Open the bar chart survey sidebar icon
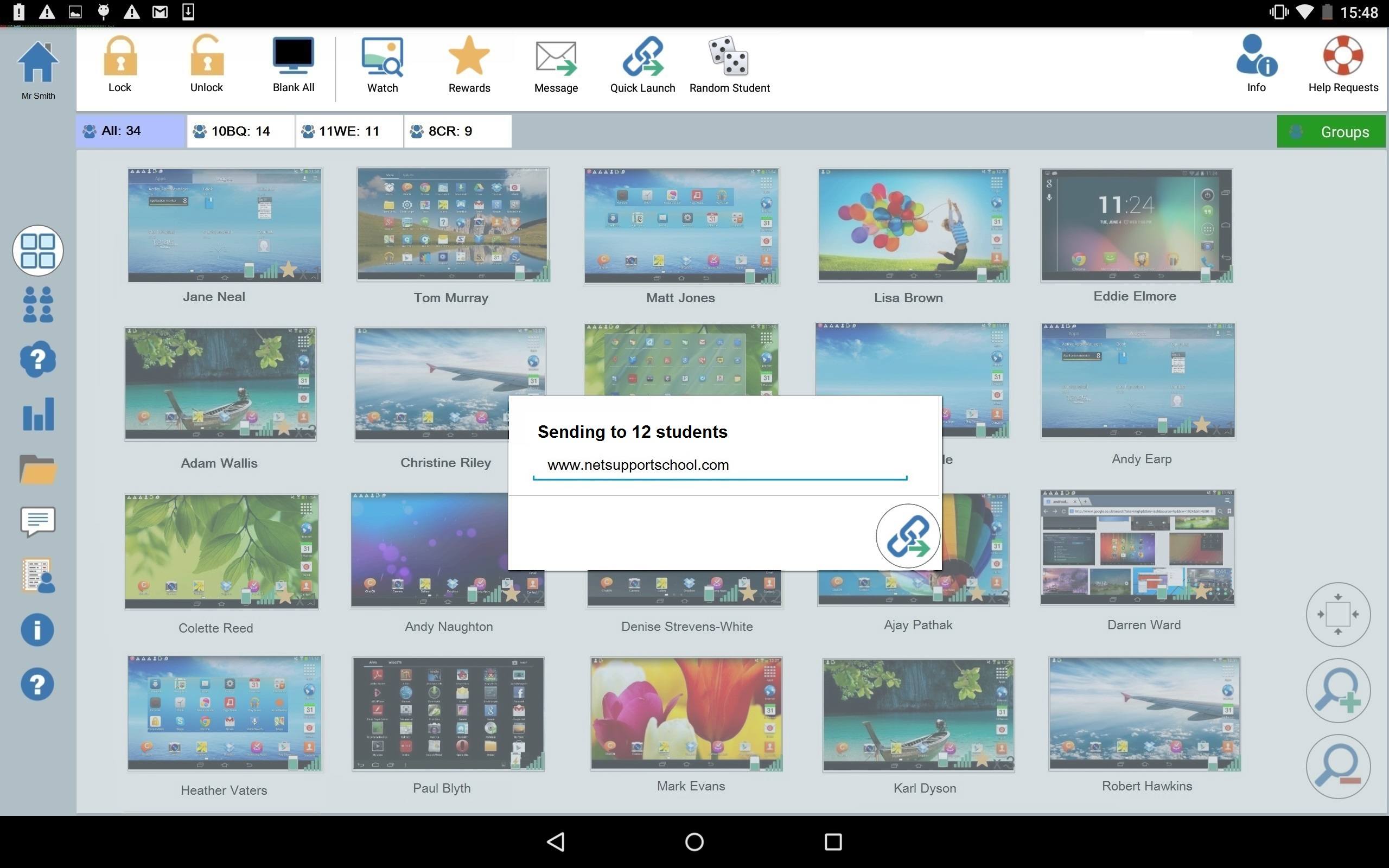 tap(39, 414)
